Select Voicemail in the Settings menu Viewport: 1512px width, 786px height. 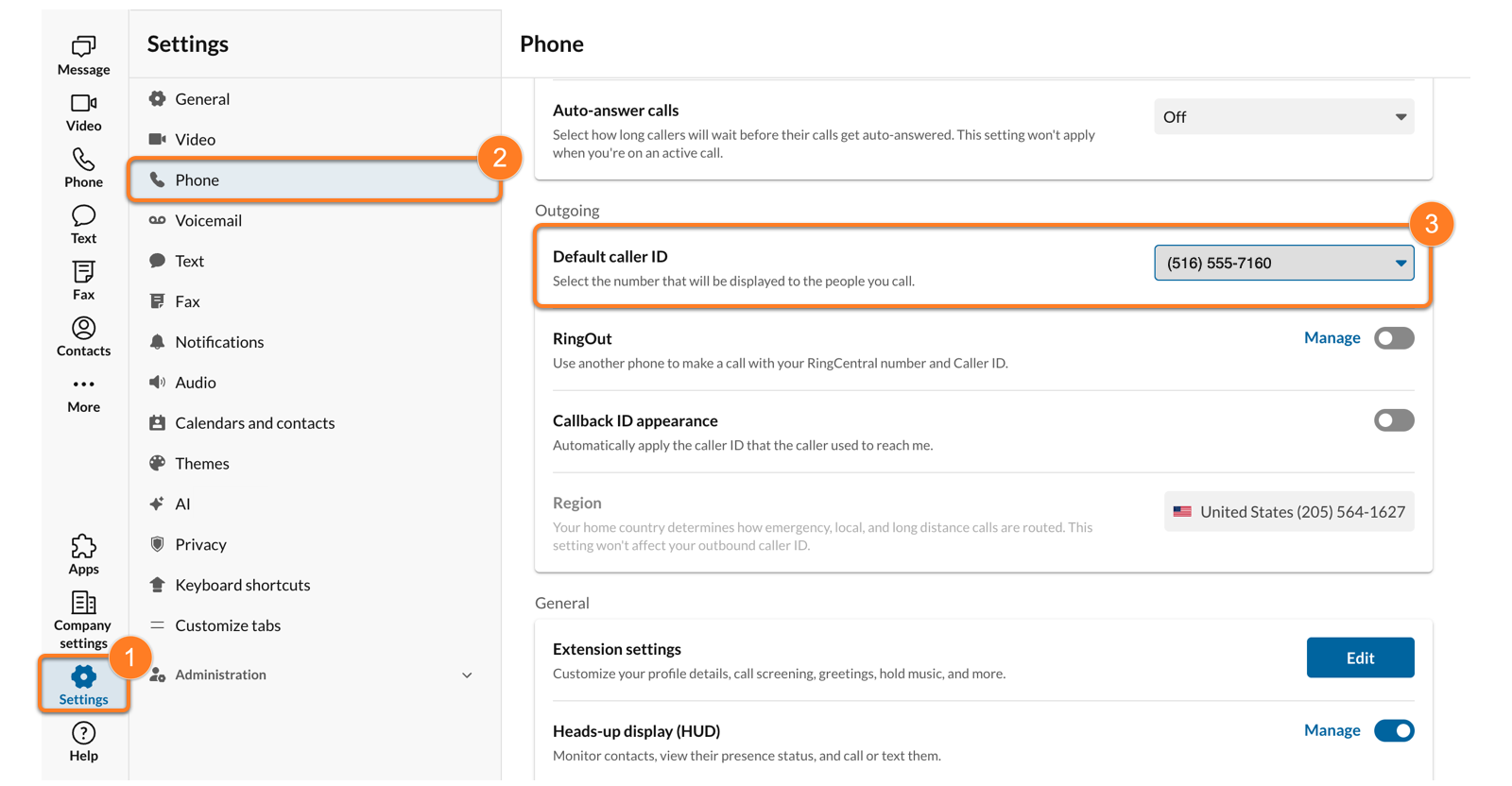point(208,220)
